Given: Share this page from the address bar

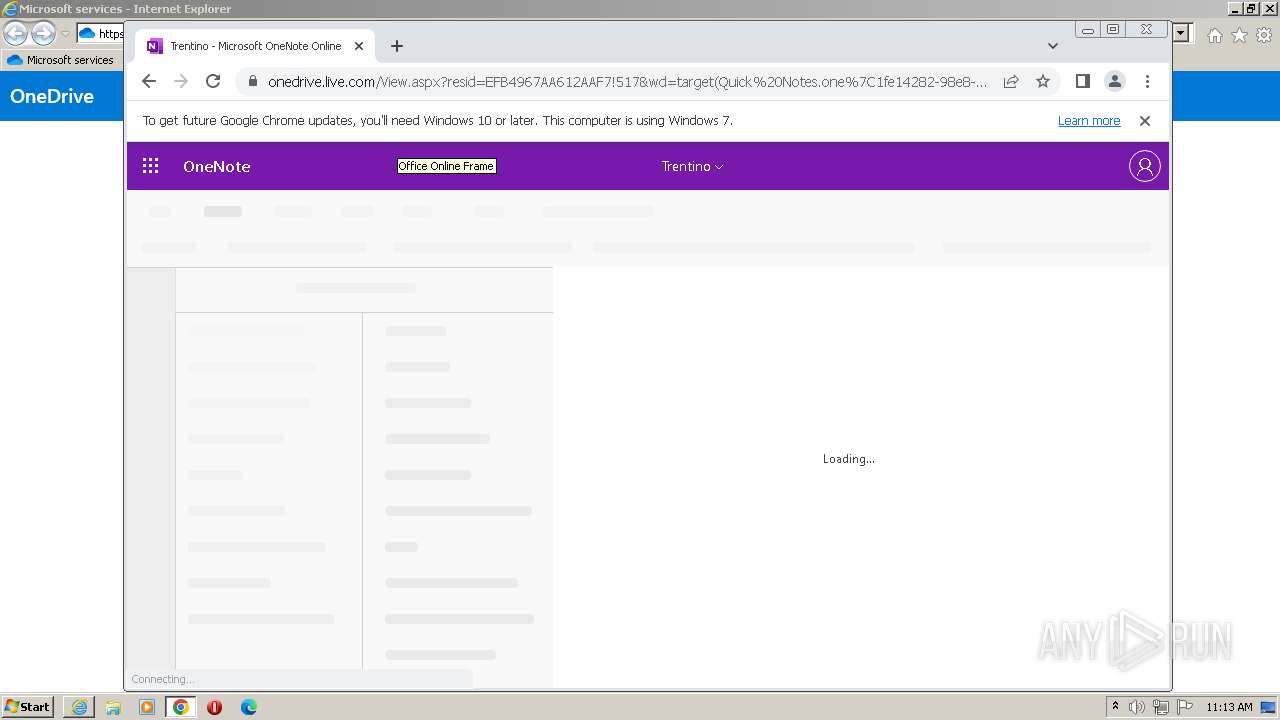Looking at the screenshot, I should pyautogui.click(x=1011, y=82).
